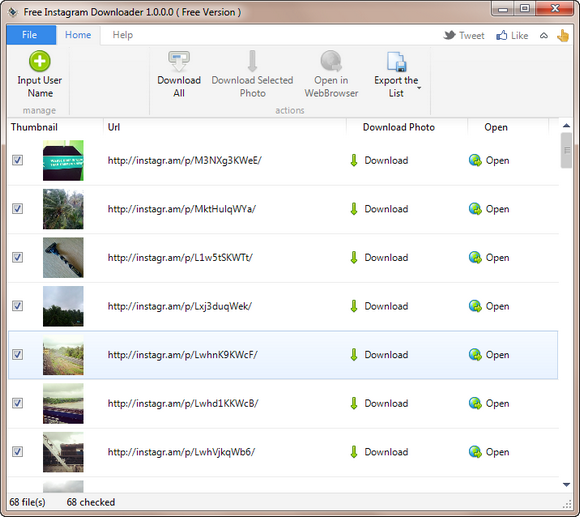Select thumbnail in LwhVjkqWb6 row

click(63, 452)
